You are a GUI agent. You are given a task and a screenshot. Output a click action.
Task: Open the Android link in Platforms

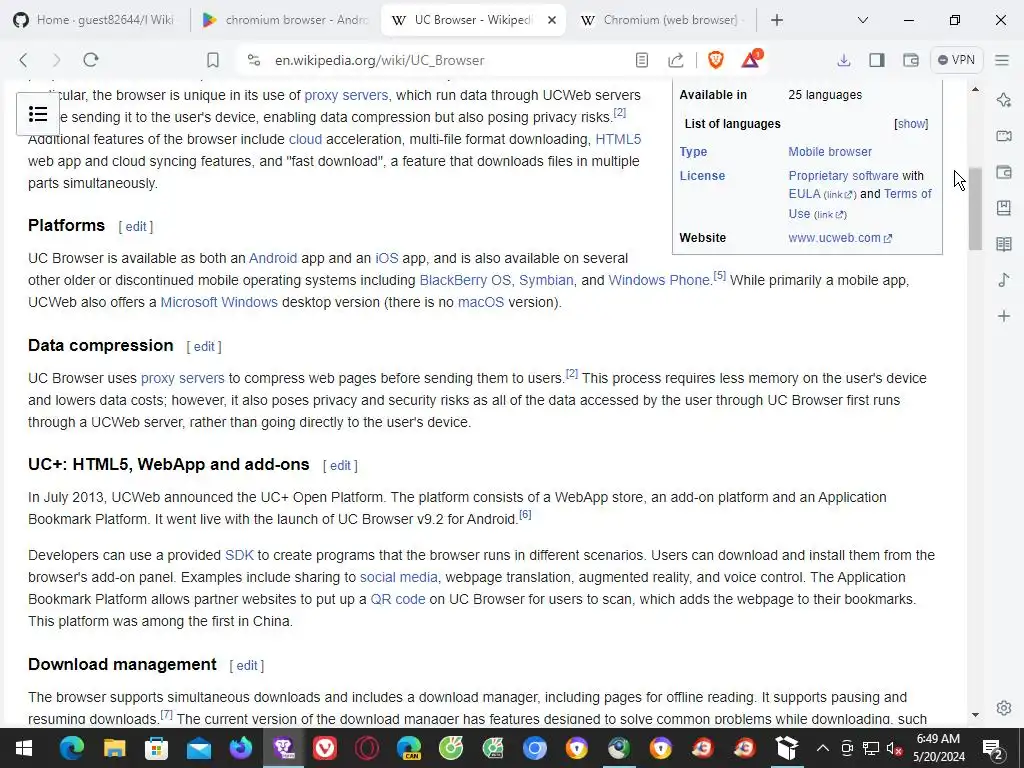click(x=273, y=258)
